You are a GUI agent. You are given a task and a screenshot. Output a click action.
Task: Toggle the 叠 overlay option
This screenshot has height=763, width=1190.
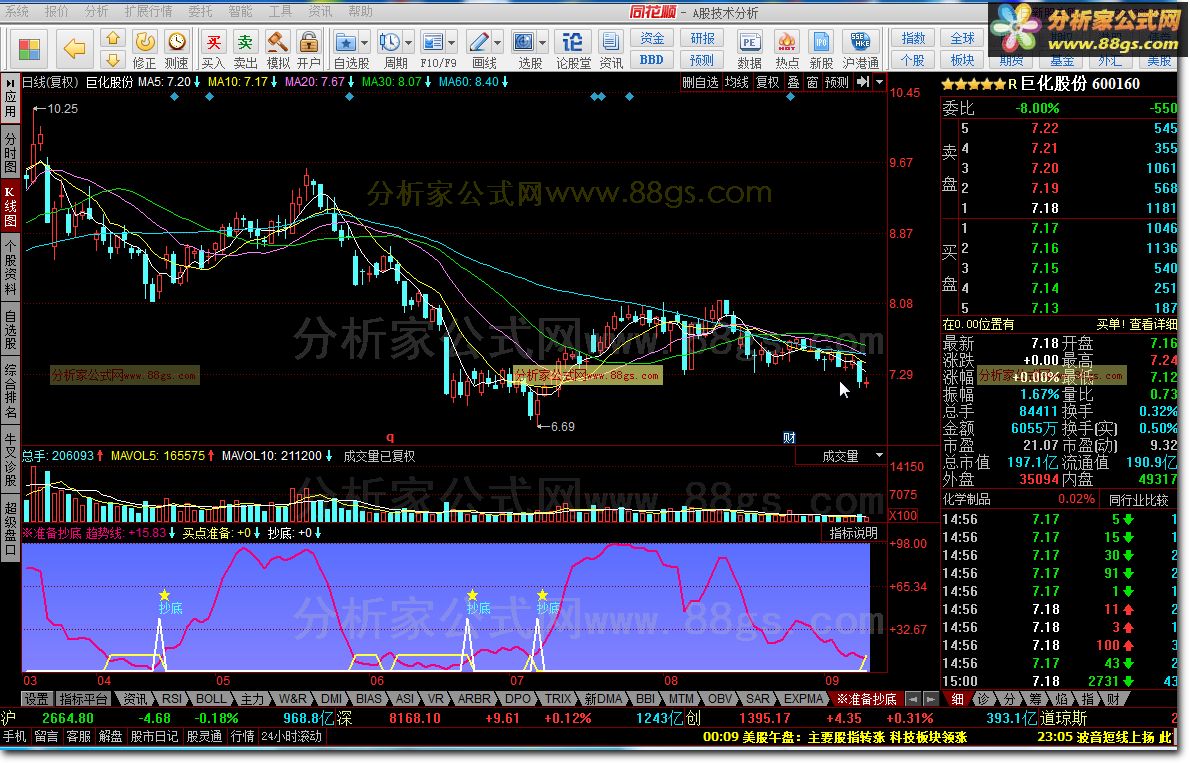click(793, 82)
